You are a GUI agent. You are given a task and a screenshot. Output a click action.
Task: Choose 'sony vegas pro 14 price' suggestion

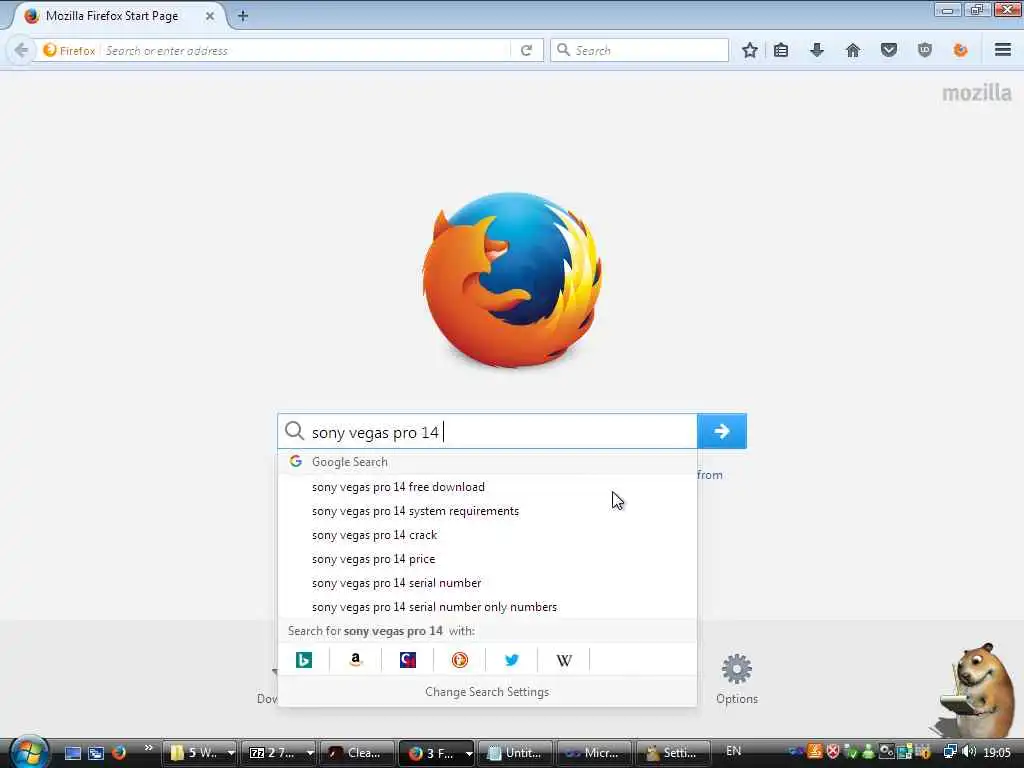click(487, 559)
